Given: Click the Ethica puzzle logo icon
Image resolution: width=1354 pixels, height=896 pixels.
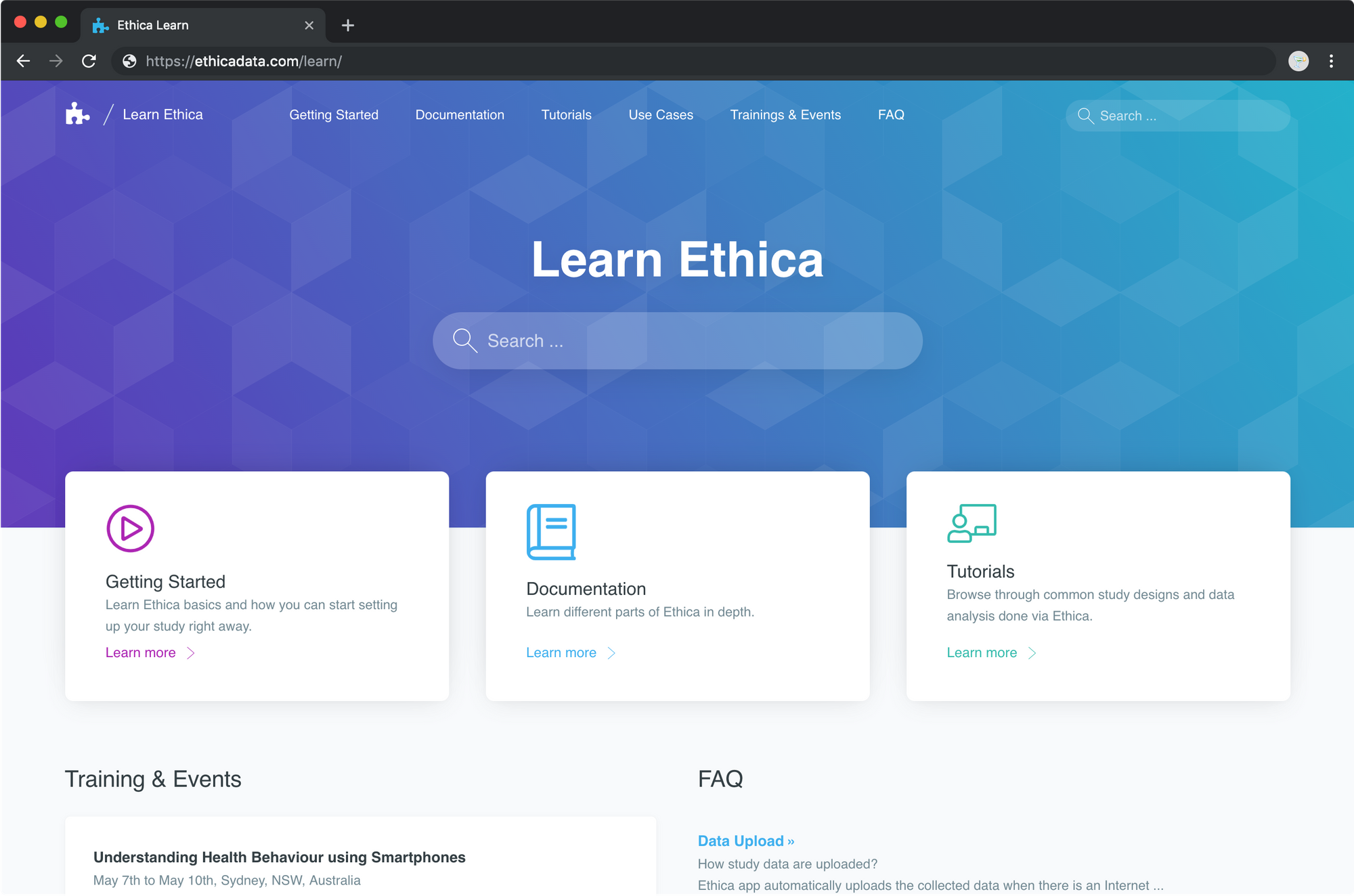Looking at the screenshot, I should tap(77, 114).
